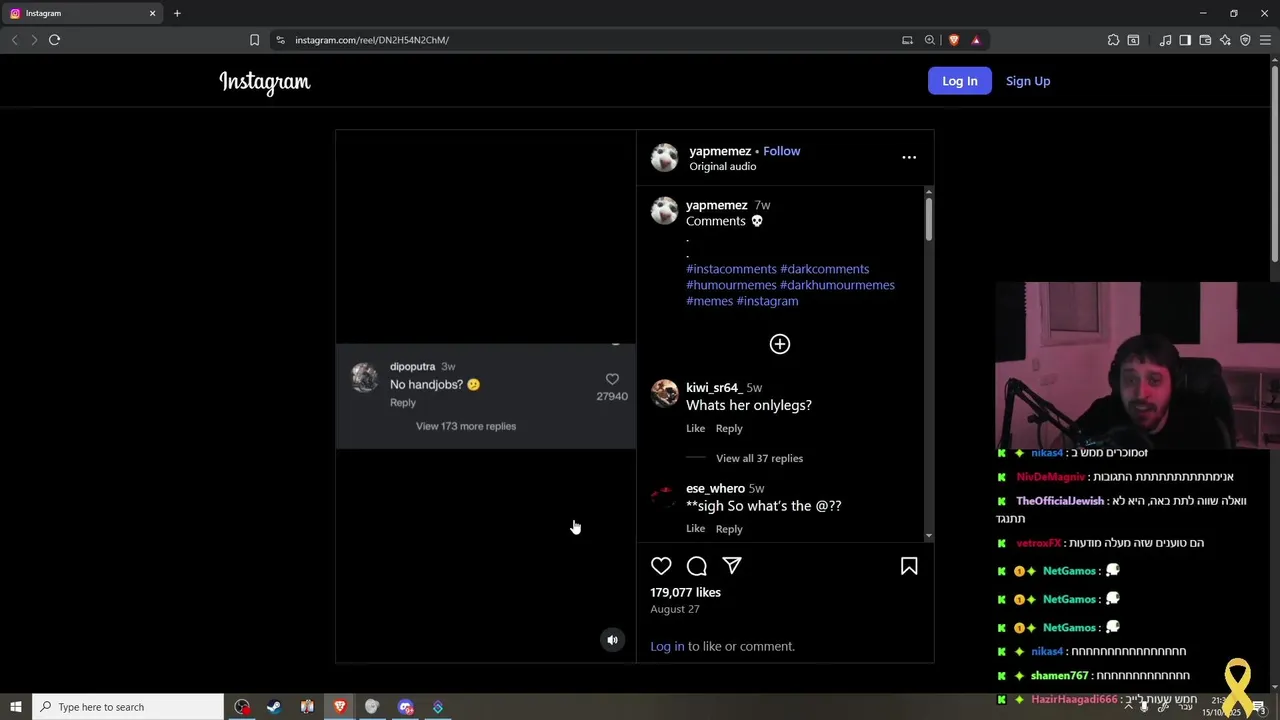Click the Sign Up link

[x=1028, y=81]
